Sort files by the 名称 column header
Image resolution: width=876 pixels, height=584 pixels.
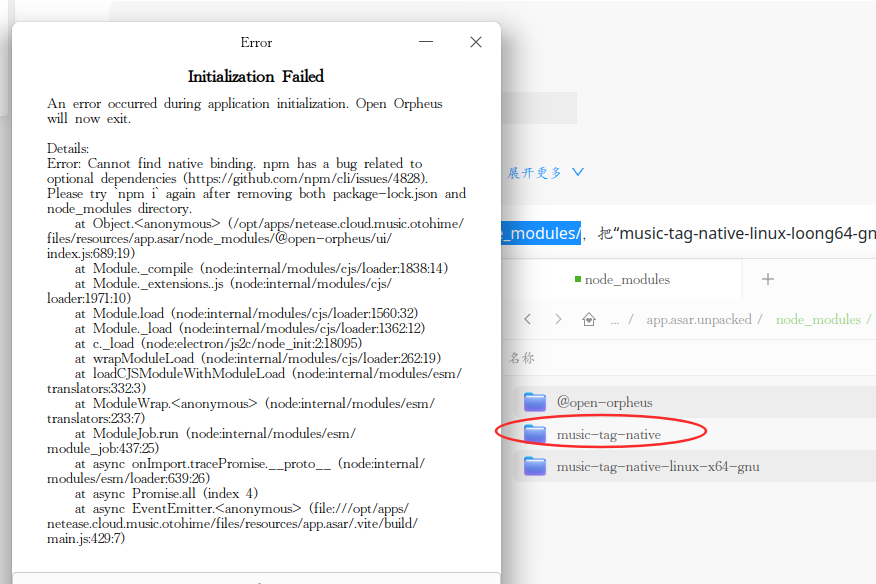click(x=521, y=358)
